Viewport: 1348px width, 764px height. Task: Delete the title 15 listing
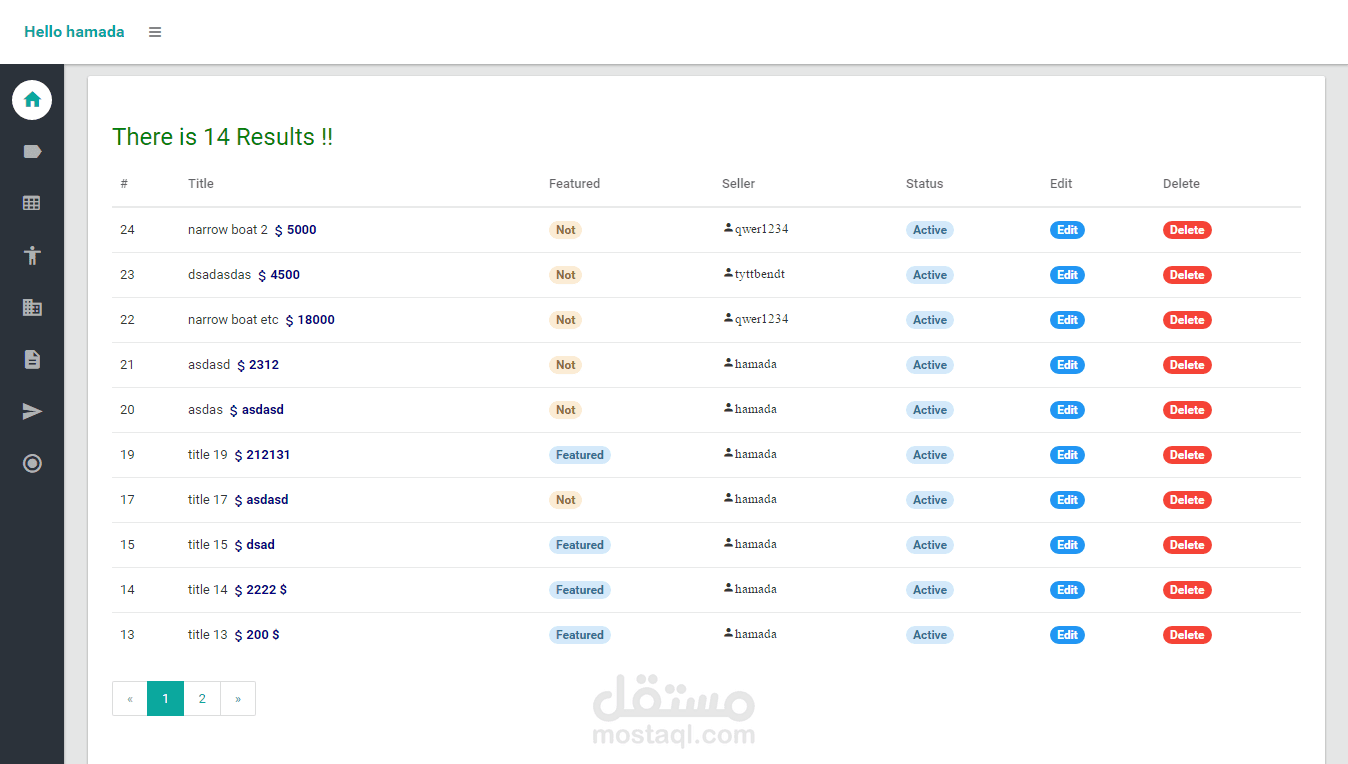1187,545
